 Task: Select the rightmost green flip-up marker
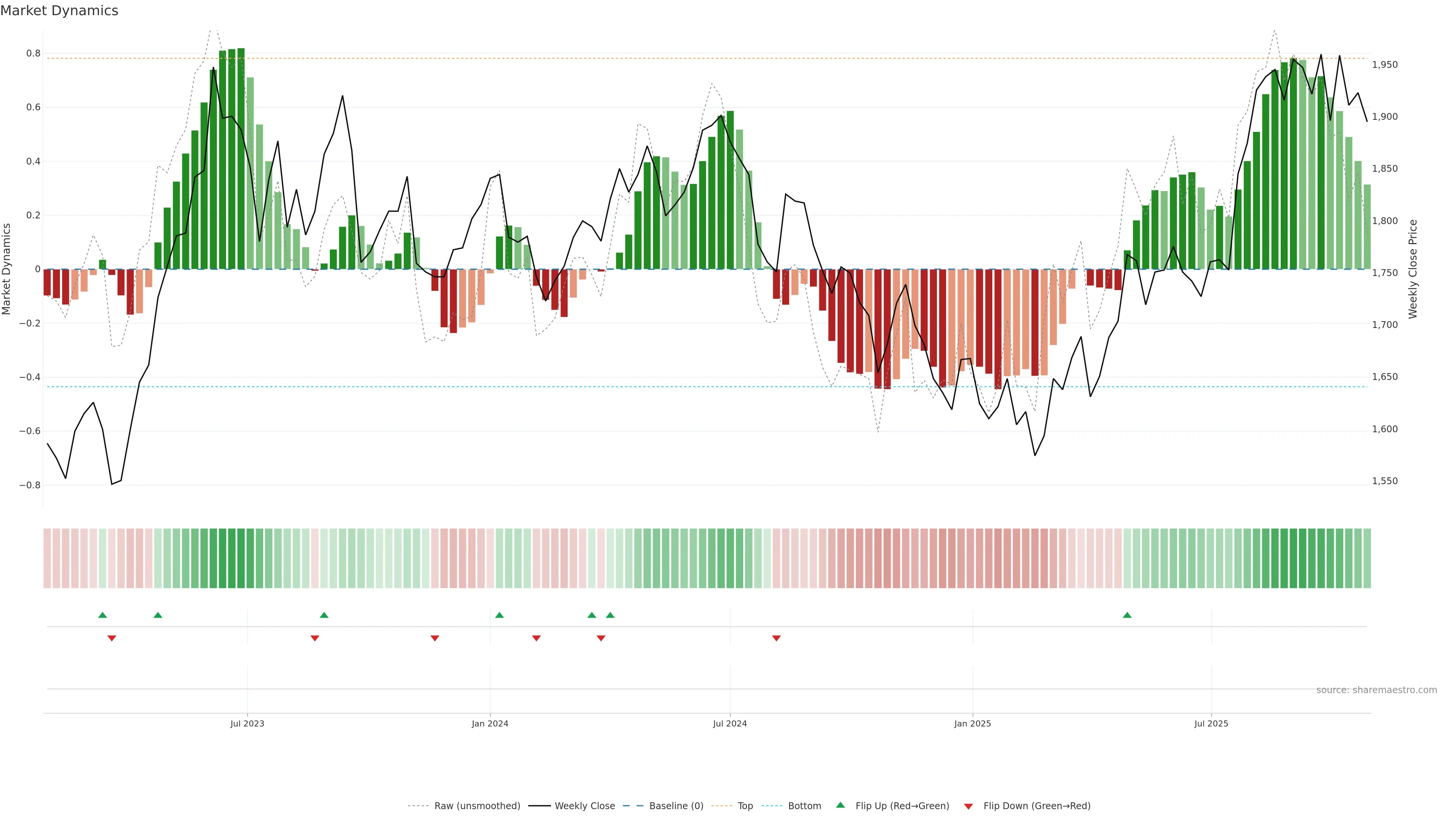pyautogui.click(x=1127, y=615)
